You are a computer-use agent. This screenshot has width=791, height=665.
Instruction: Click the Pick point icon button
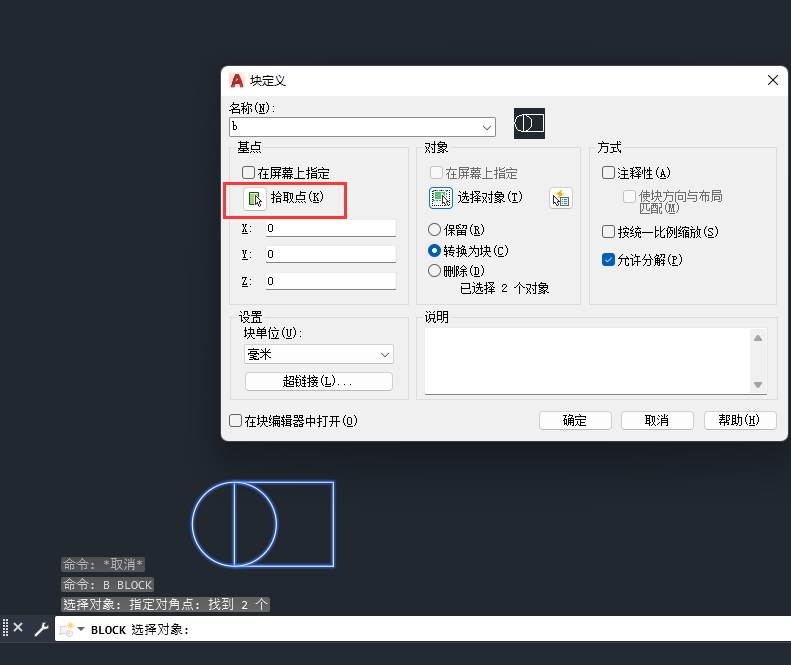(x=255, y=199)
